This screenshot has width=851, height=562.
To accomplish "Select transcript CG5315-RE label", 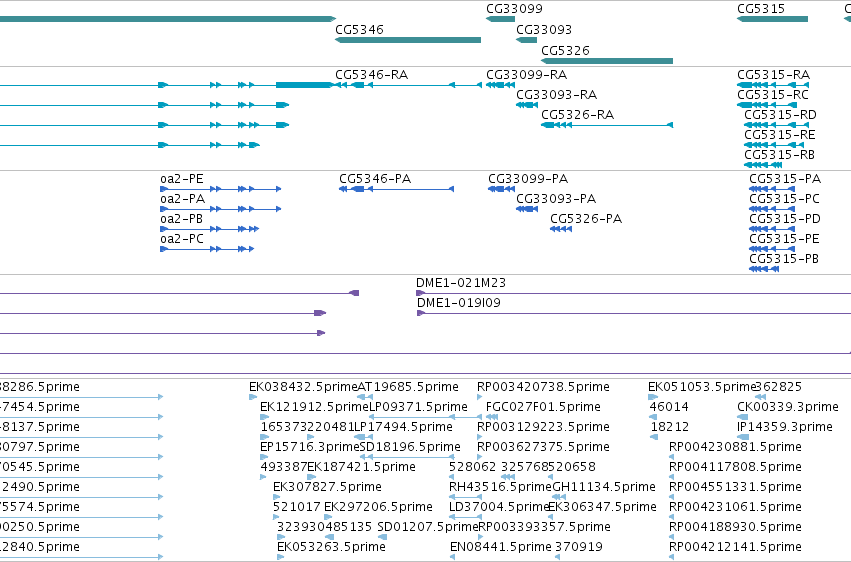I will click(x=779, y=135).
